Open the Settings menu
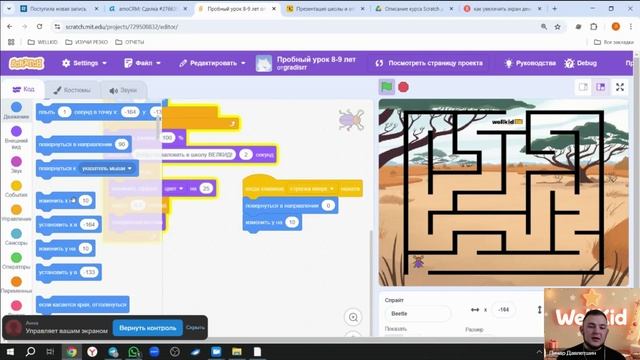 pyautogui.click(x=84, y=63)
